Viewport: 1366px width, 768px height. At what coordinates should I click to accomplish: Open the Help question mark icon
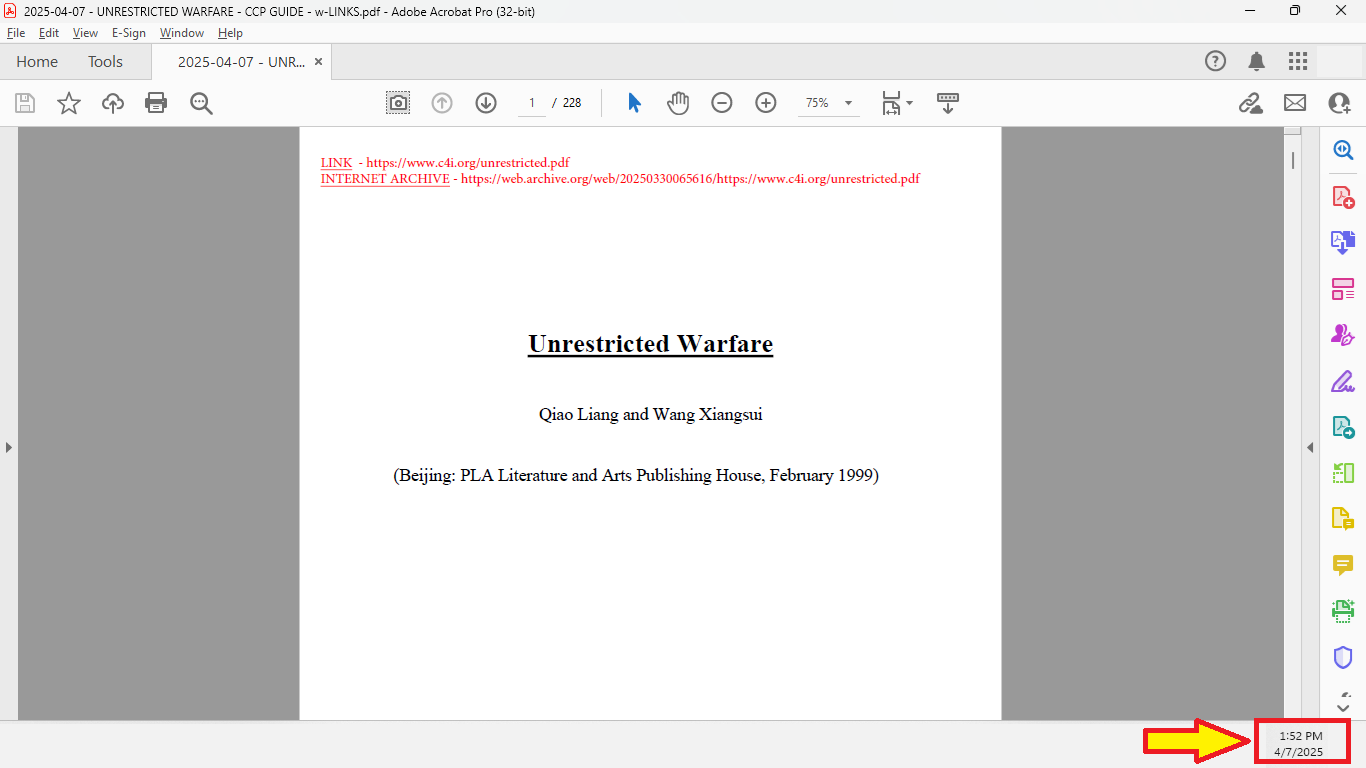coord(1215,61)
